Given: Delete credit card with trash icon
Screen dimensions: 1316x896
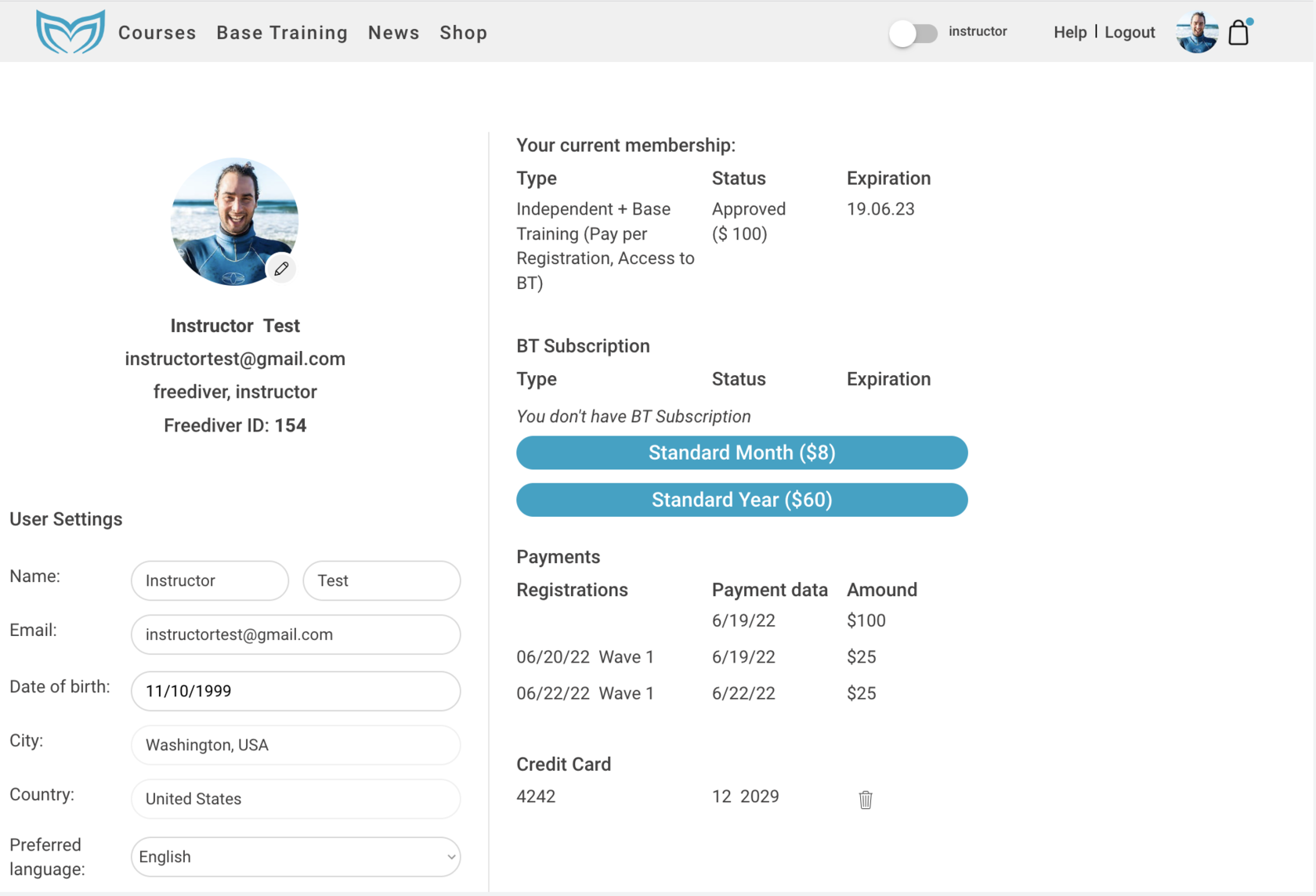Looking at the screenshot, I should coord(865,800).
